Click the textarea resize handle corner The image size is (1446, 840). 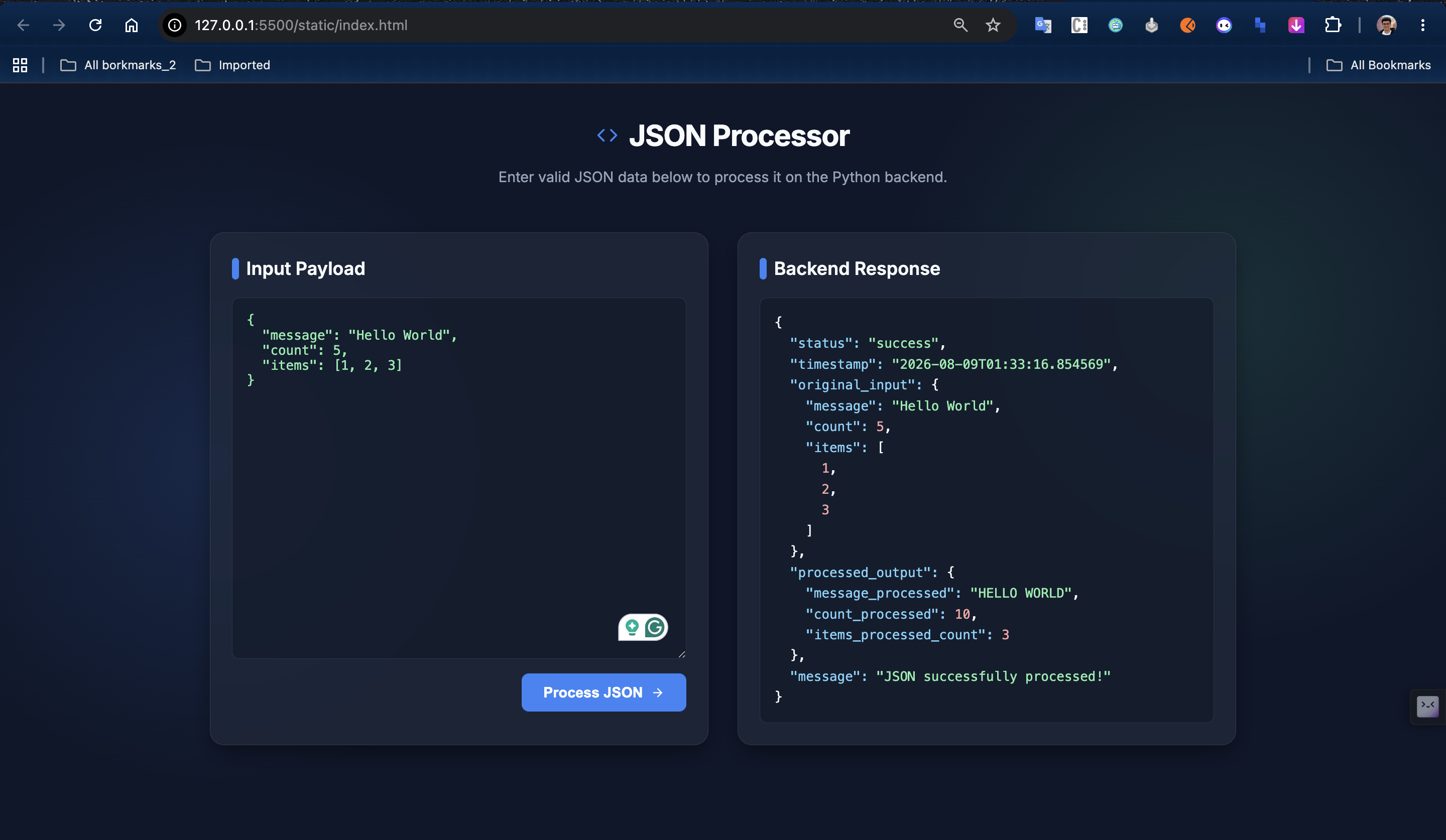681,654
